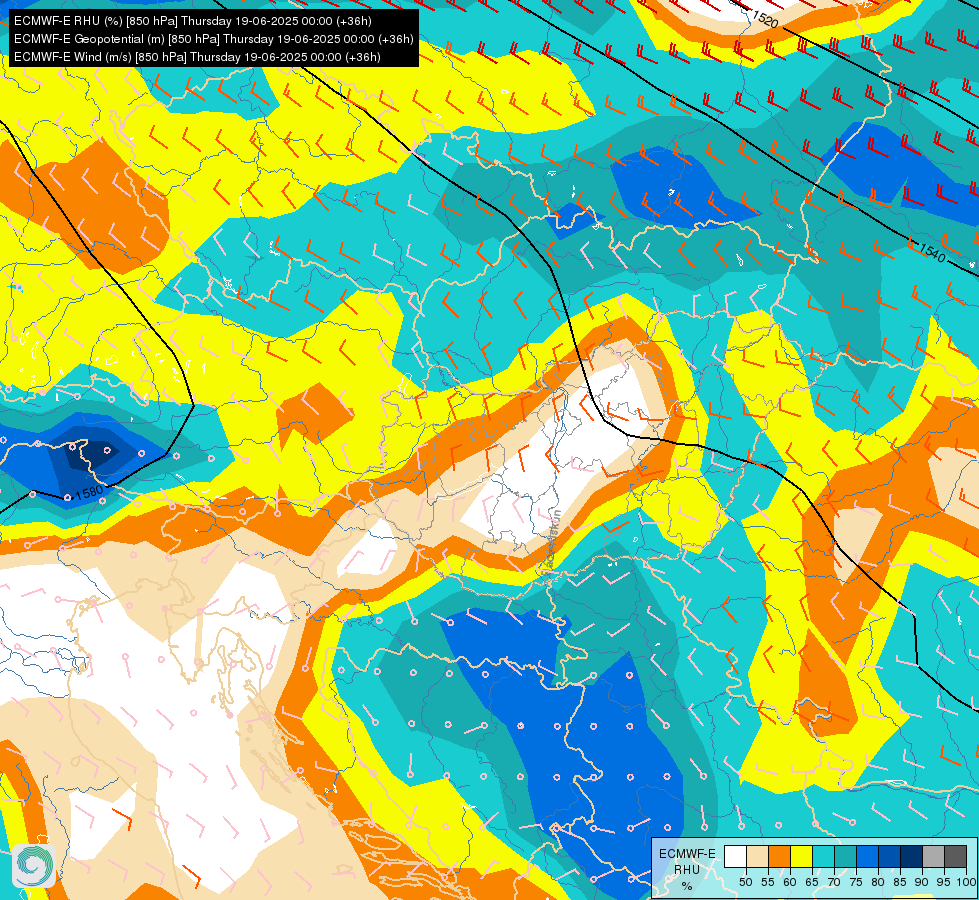Pick the navy legend swatch for 85-90

912,856
